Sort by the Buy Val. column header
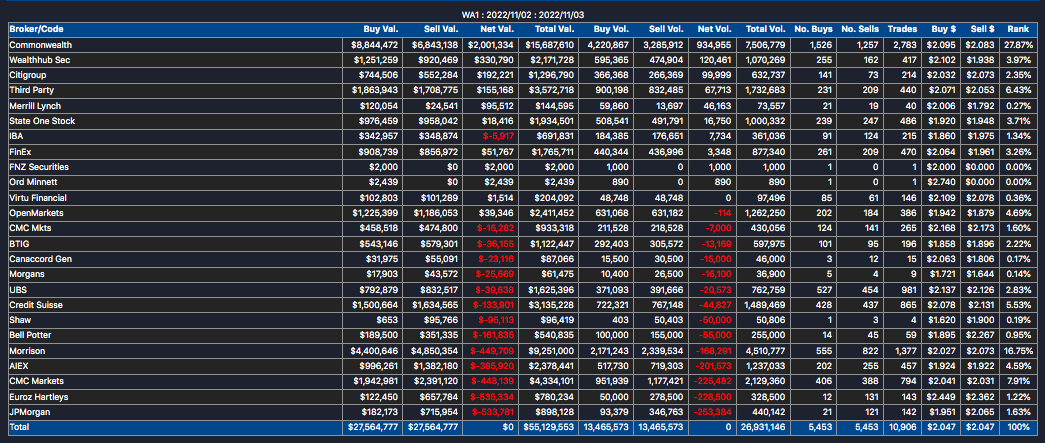This screenshot has width=1045, height=443. 381,29
